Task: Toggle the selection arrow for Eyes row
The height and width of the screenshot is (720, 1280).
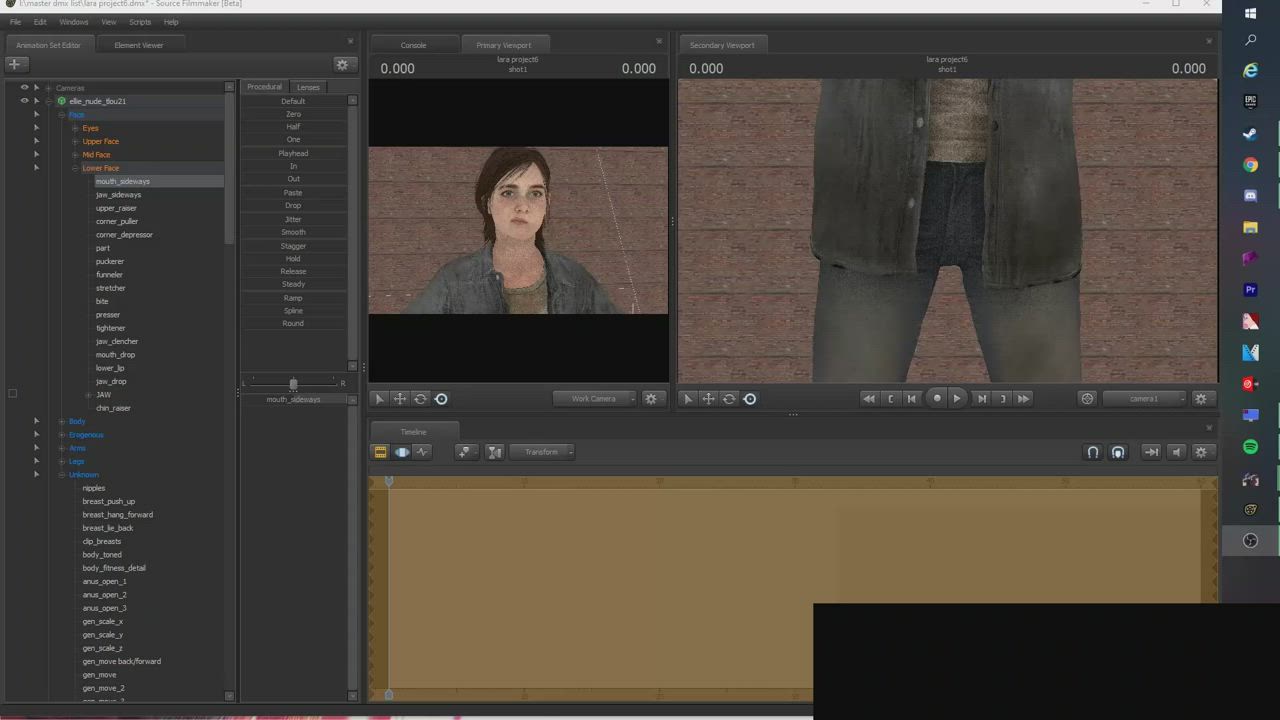Action: click(x=37, y=128)
